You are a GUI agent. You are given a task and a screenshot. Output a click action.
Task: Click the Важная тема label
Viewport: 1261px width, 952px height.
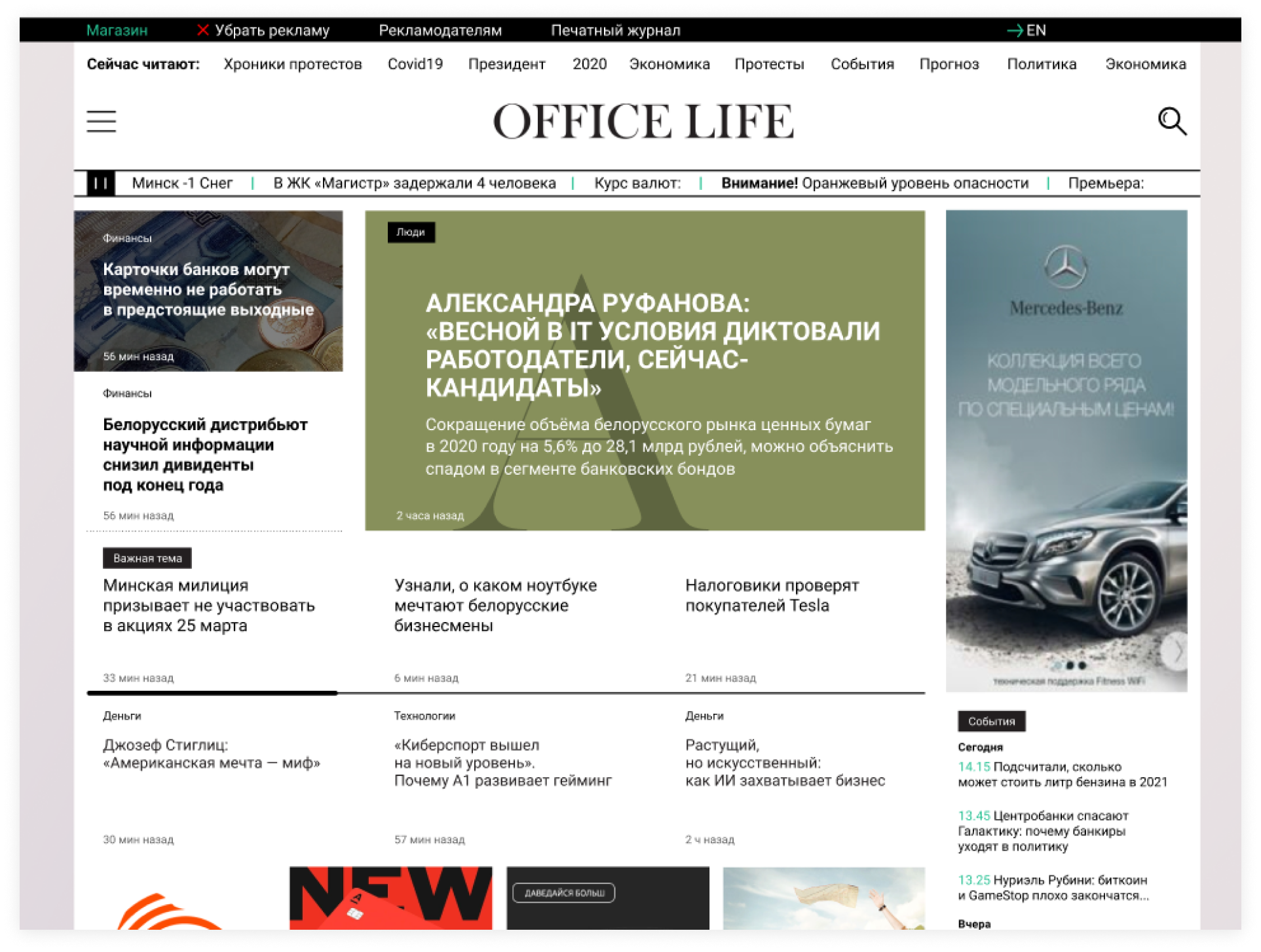147,558
